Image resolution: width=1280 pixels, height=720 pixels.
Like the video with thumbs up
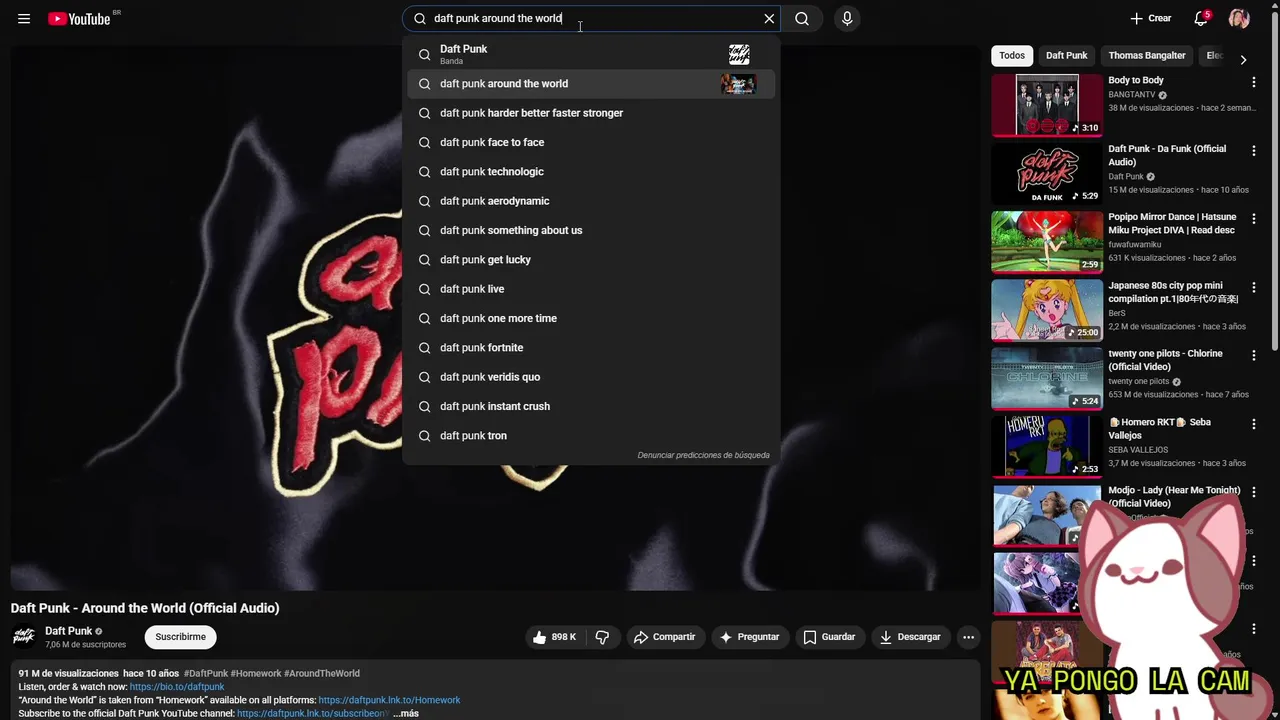(556, 637)
